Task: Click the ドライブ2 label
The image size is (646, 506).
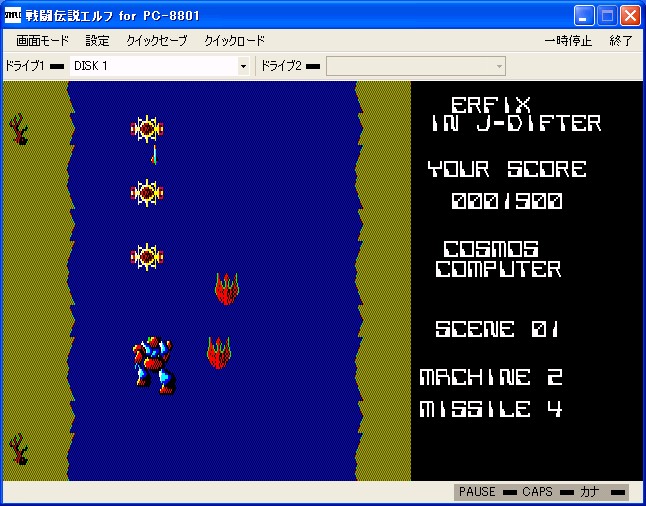Action: click(x=281, y=66)
